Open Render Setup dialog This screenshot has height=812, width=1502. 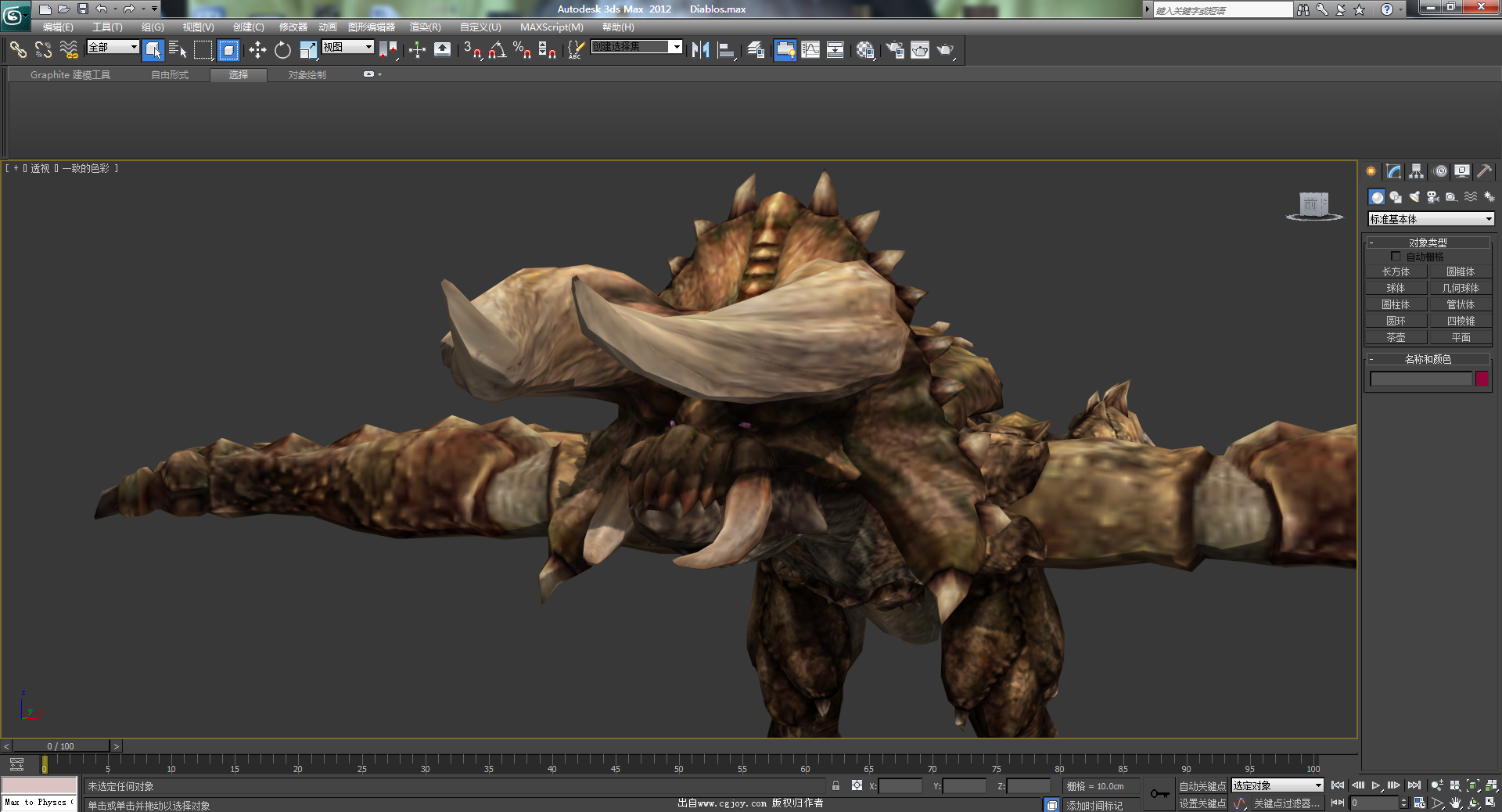[895, 50]
